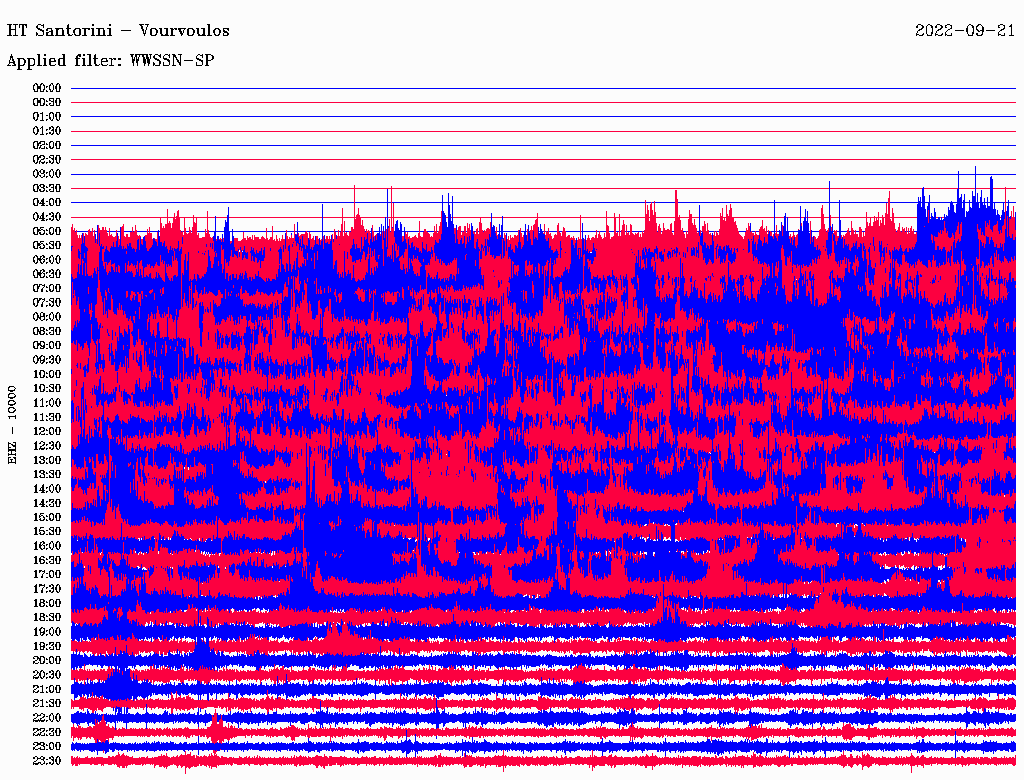Select the 22:00 time label

click(47, 718)
